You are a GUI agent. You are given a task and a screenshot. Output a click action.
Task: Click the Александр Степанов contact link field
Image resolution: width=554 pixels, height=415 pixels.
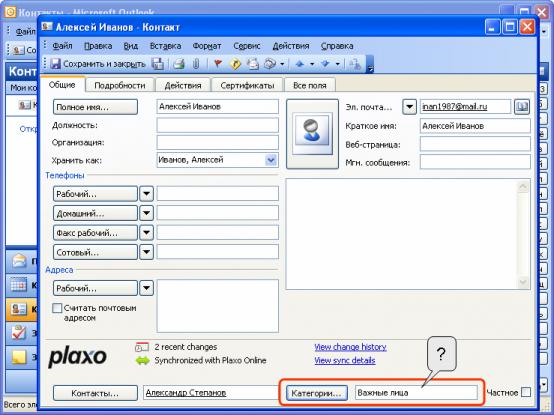[211, 393]
